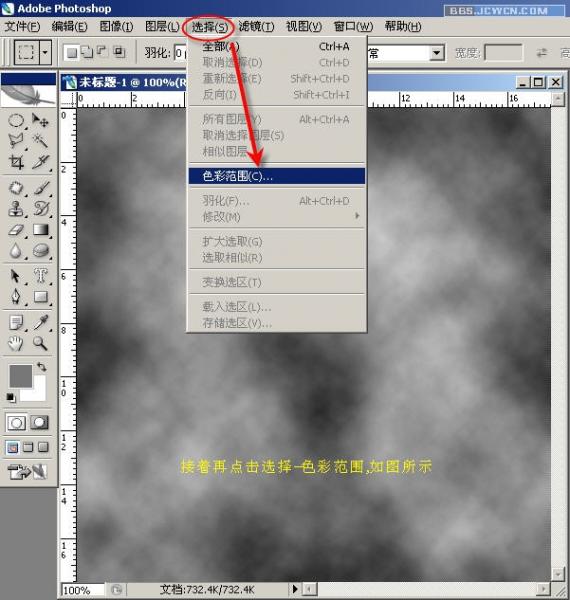Open the marquee tool preset dropdown
The height and width of the screenshot is (600, 570).
pyautogui.click(x=45, y=52)
